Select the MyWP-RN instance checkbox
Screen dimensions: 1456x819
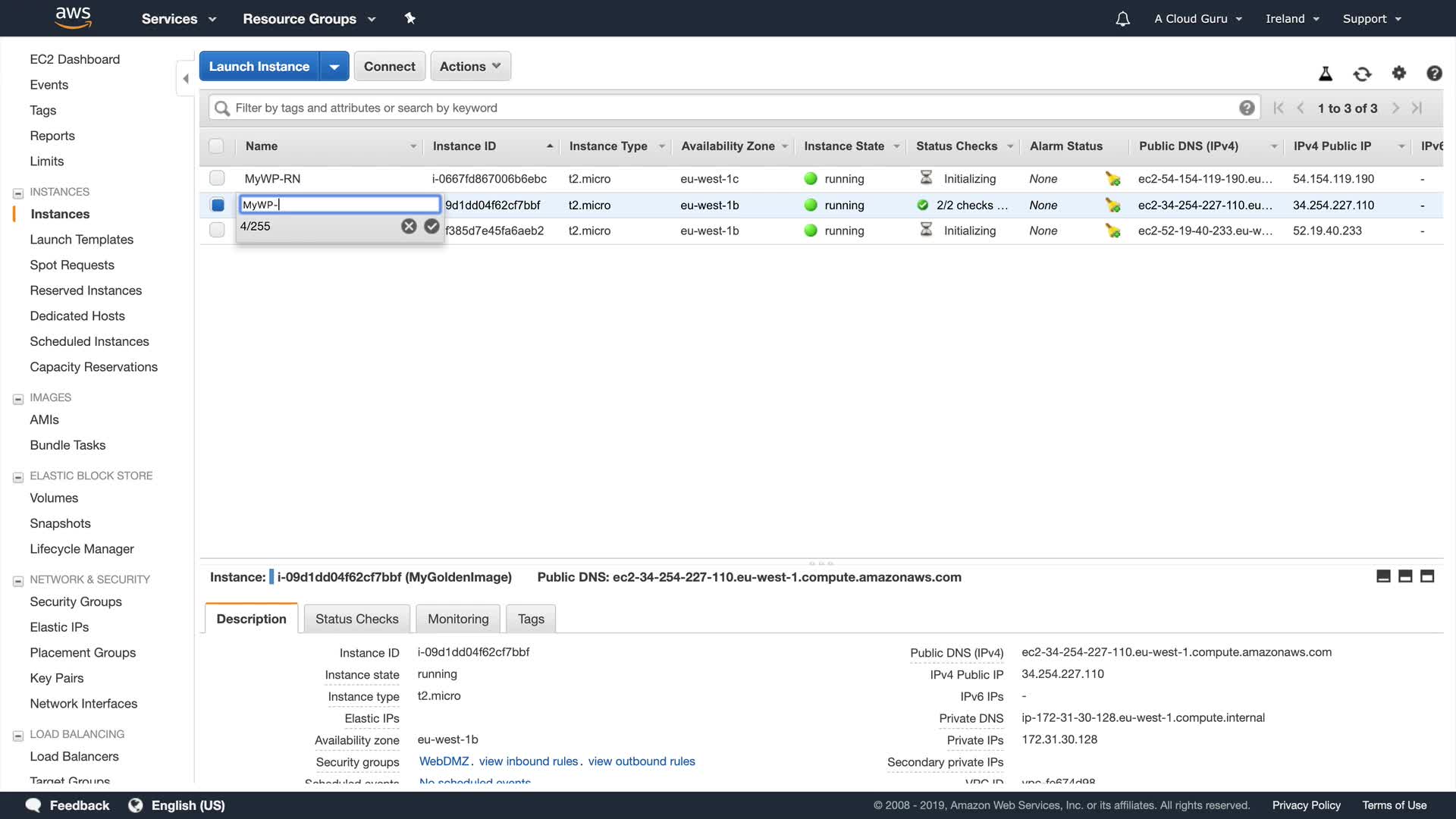click(x=217, y=178)
